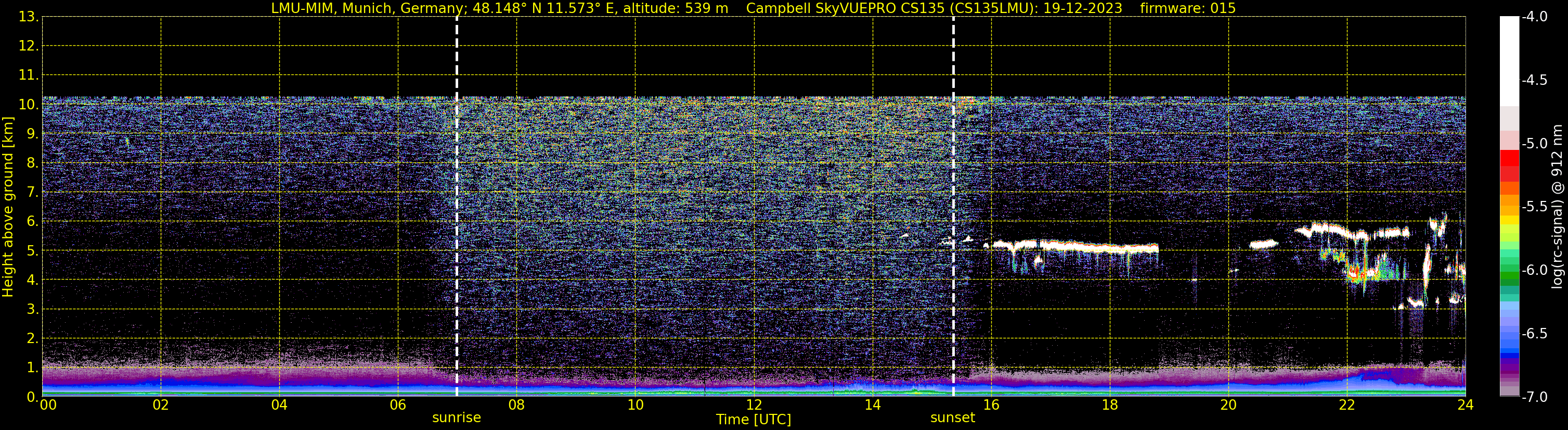Image resolution: width=1568 pixels, height=430 pixels.
Task: Click the 10. tick label on the height axis
Action: pos(29,104)
